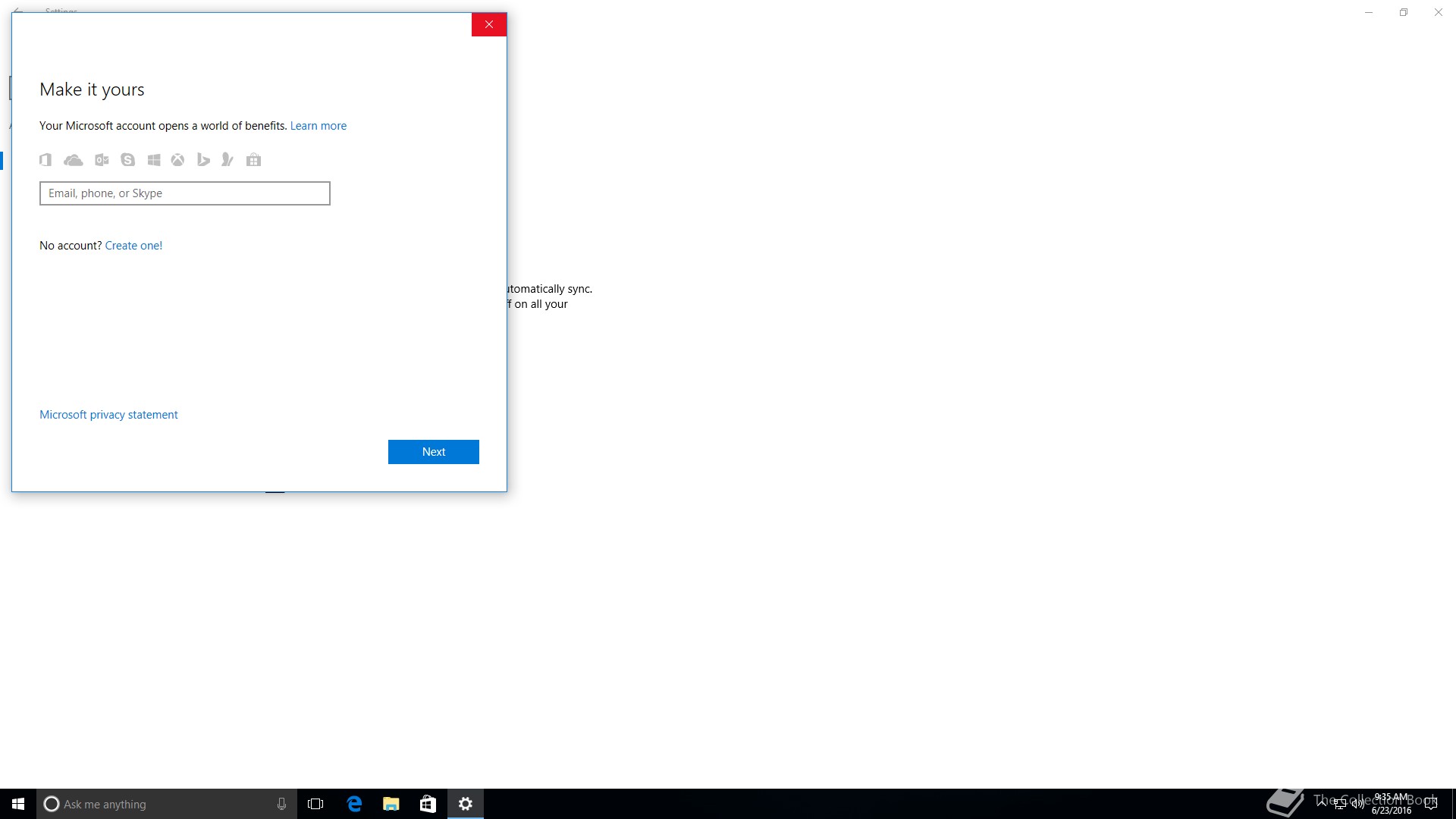The width and height of the screenshot is (1456, 819).
Task: Restore down the Settings window
Action: tap(1404, 12)
